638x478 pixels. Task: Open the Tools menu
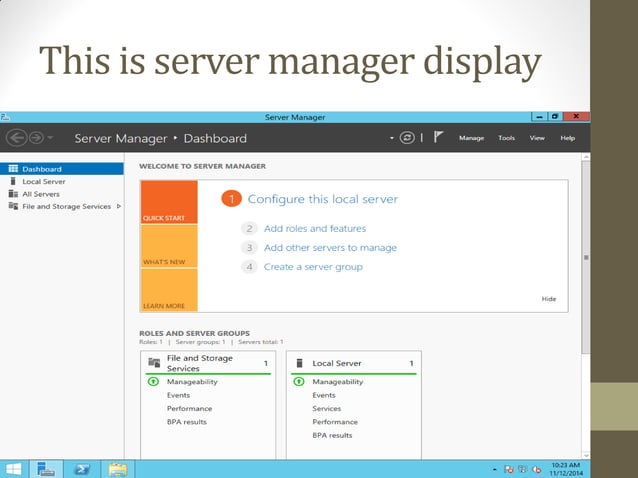(507, 137)
